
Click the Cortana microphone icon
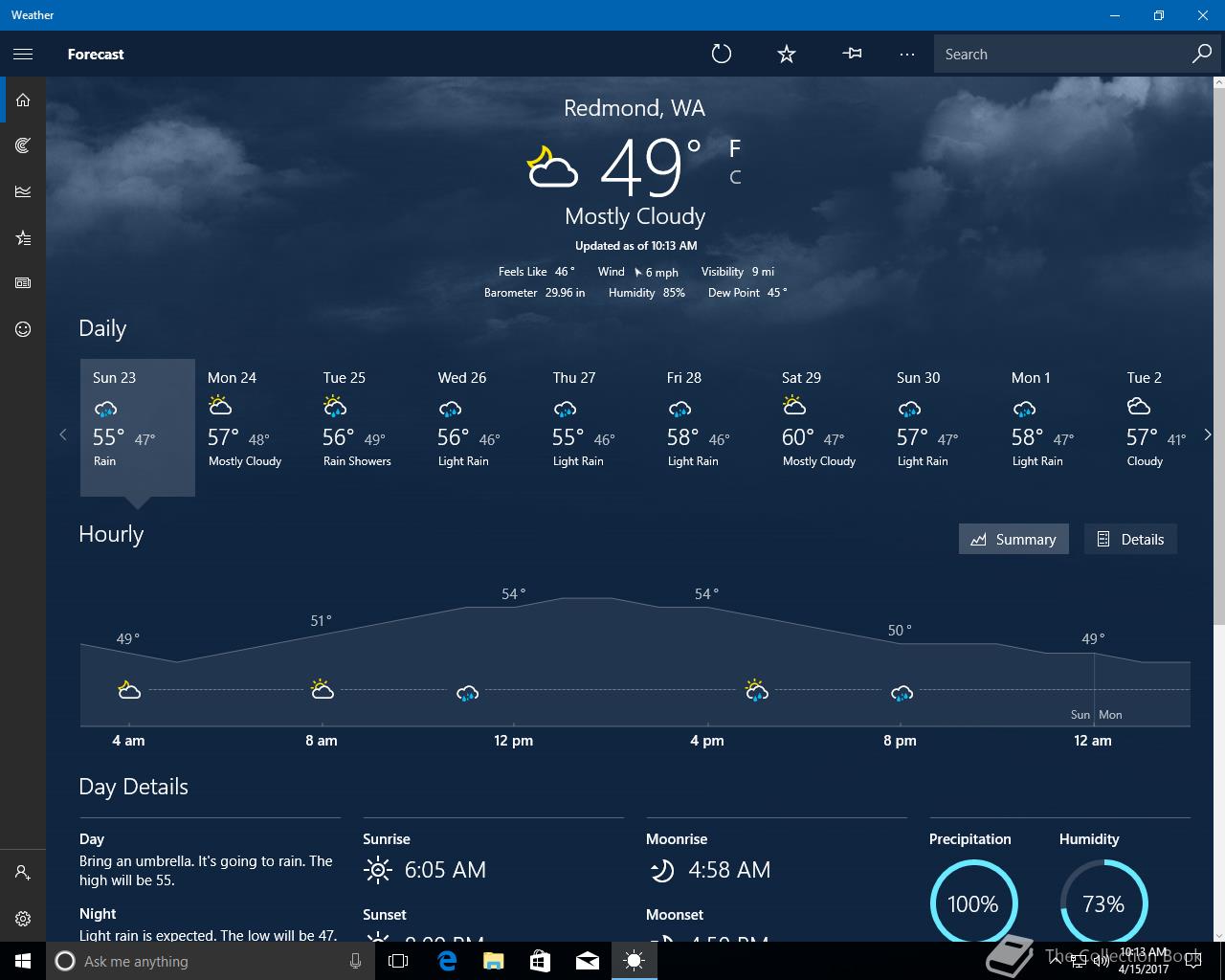pos(356,961)
